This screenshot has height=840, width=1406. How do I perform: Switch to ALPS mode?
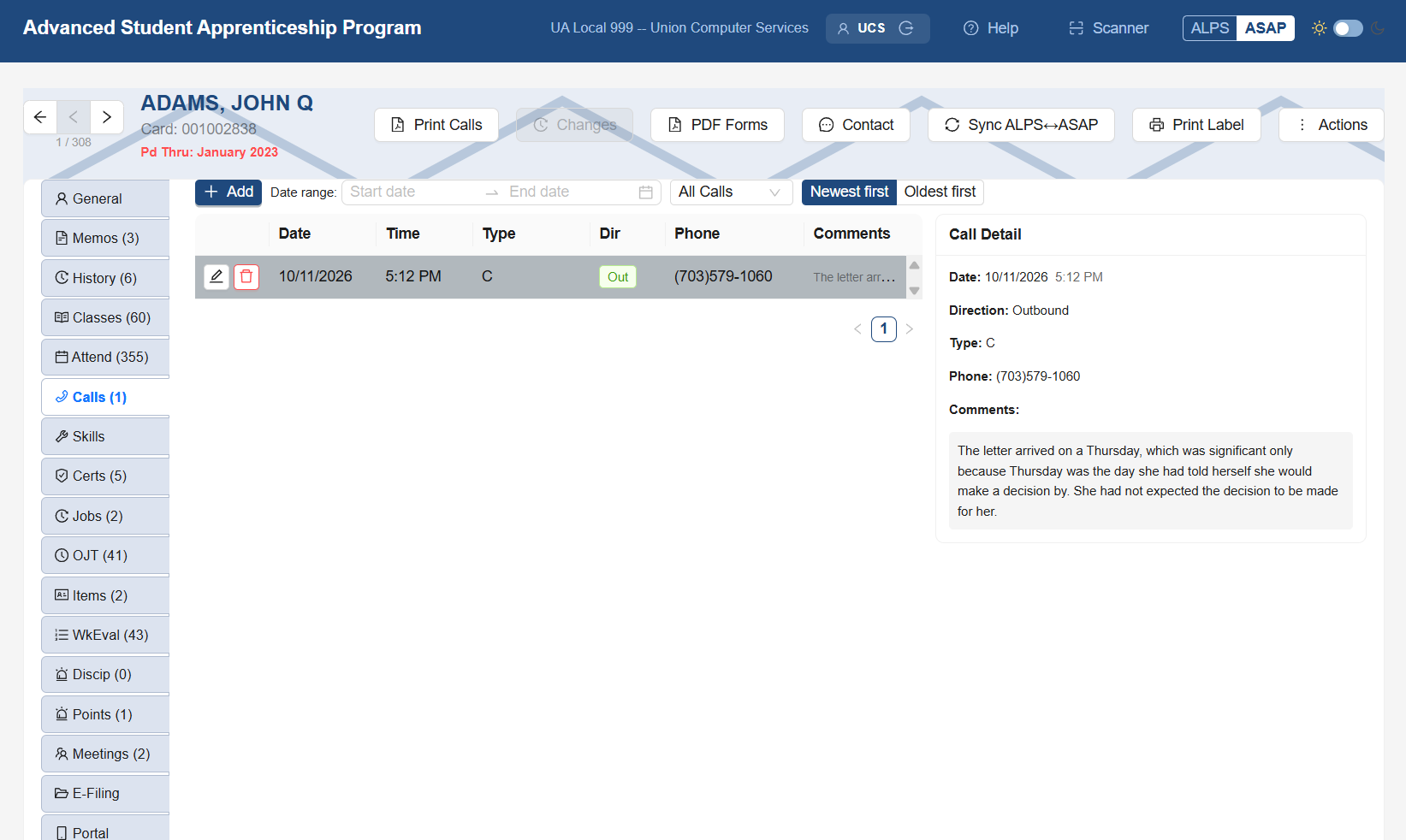[x=1210, y=28]
